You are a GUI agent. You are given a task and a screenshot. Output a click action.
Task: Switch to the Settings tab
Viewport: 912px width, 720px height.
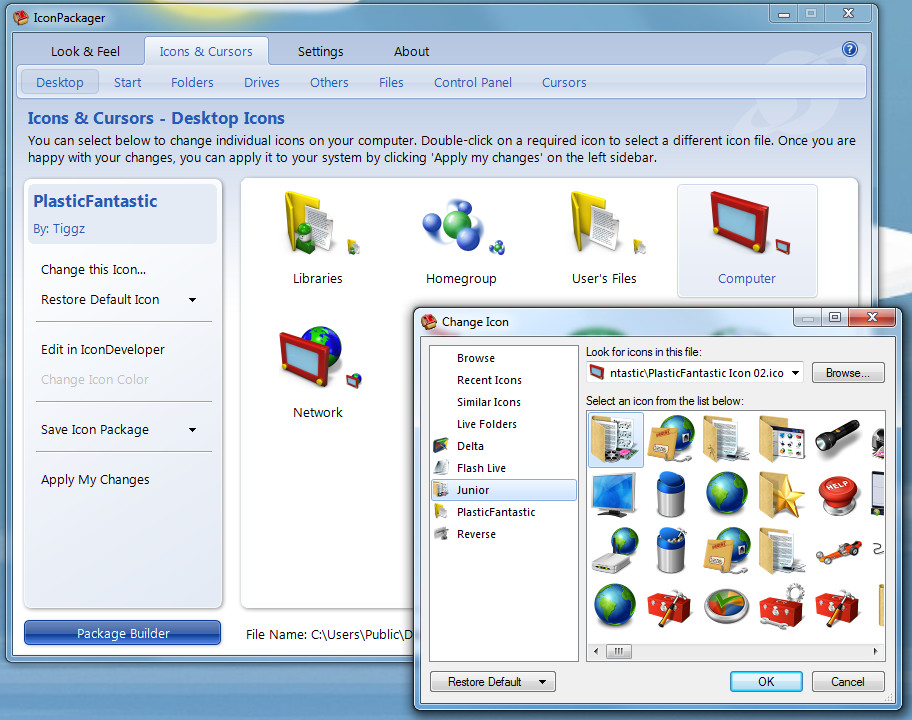click(320, 52)
